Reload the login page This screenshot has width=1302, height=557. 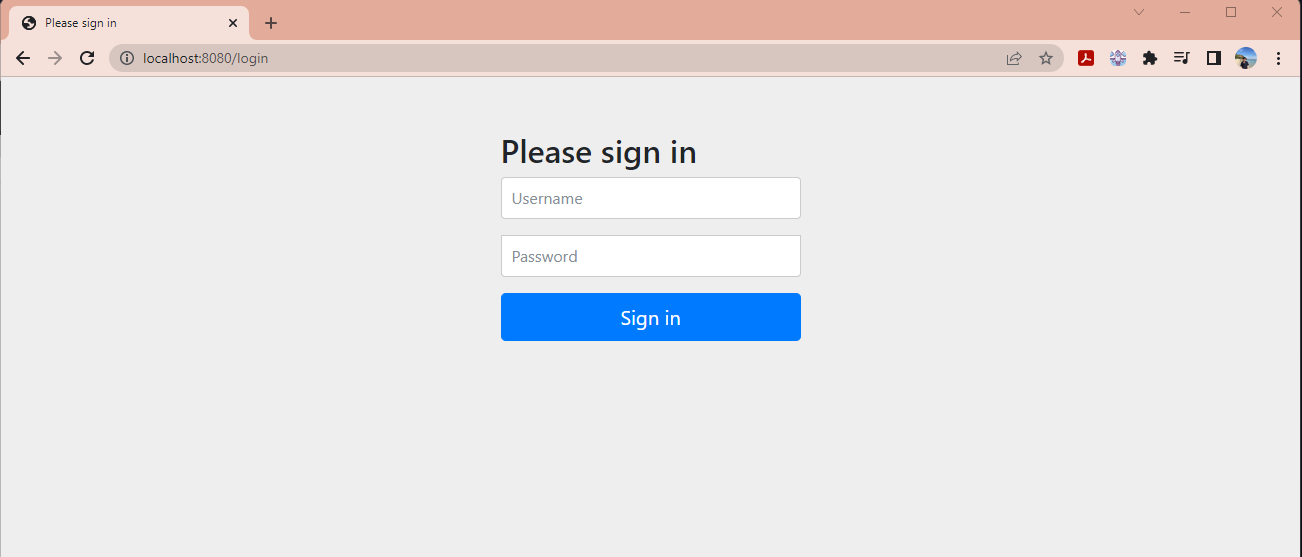[x=87, y=58]
